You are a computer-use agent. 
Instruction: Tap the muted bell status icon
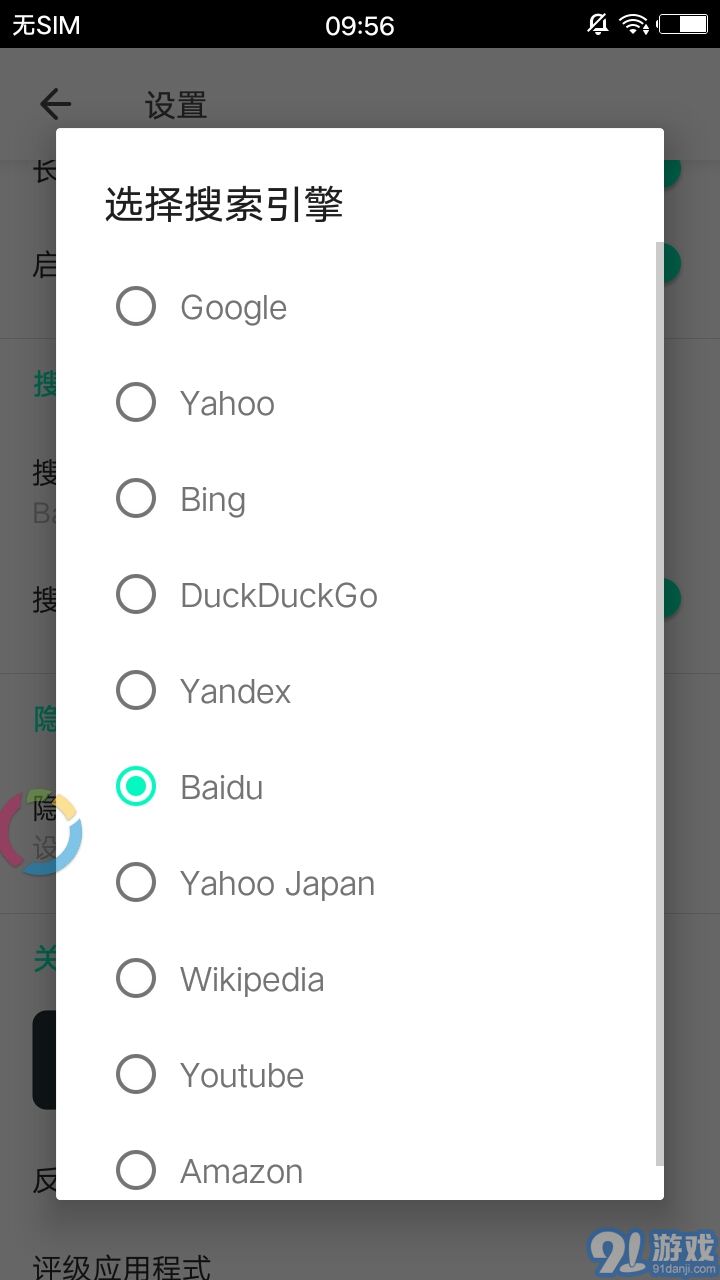(x=598, y=24)
